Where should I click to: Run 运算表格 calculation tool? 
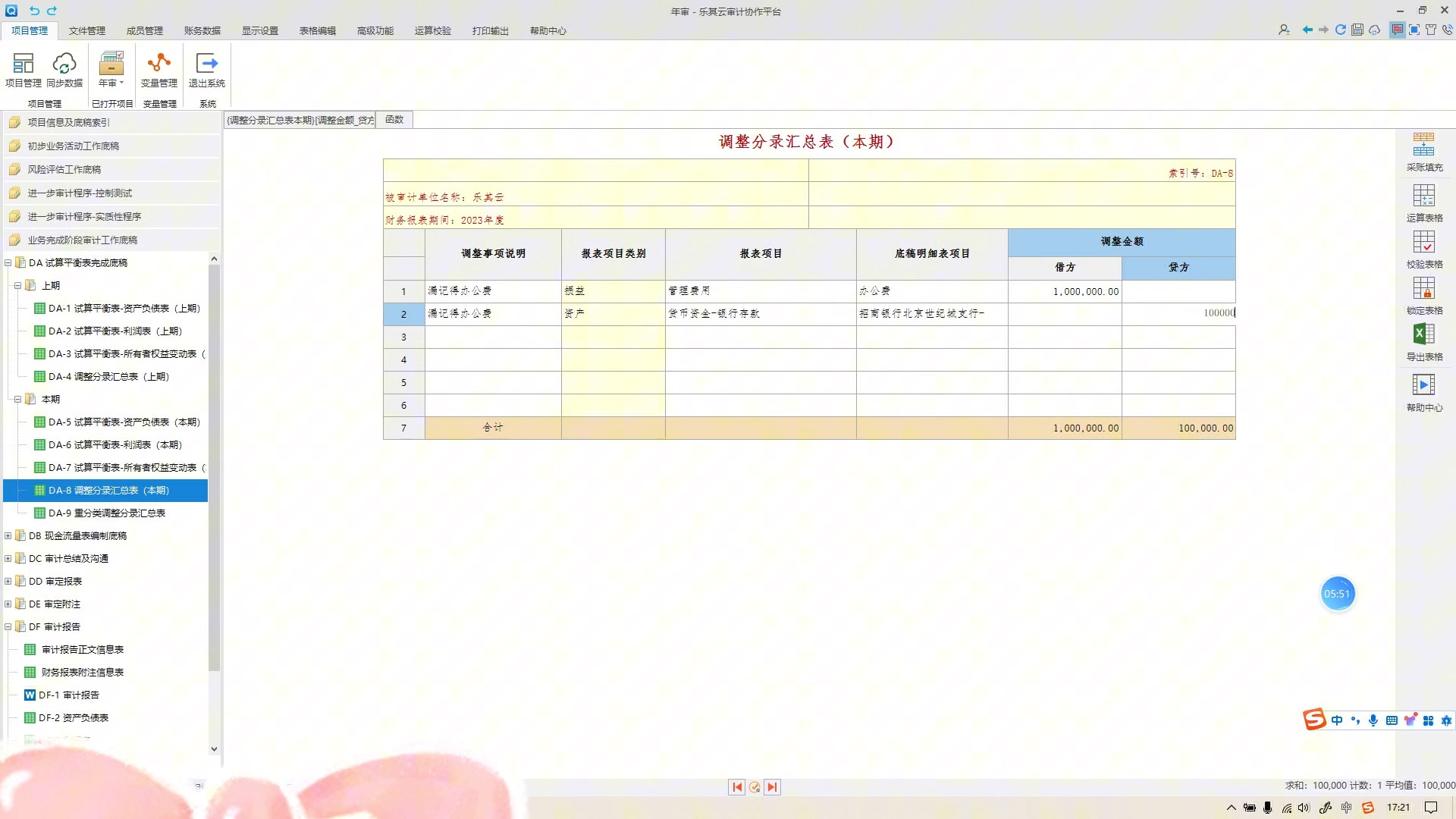tap(1423, 196)
